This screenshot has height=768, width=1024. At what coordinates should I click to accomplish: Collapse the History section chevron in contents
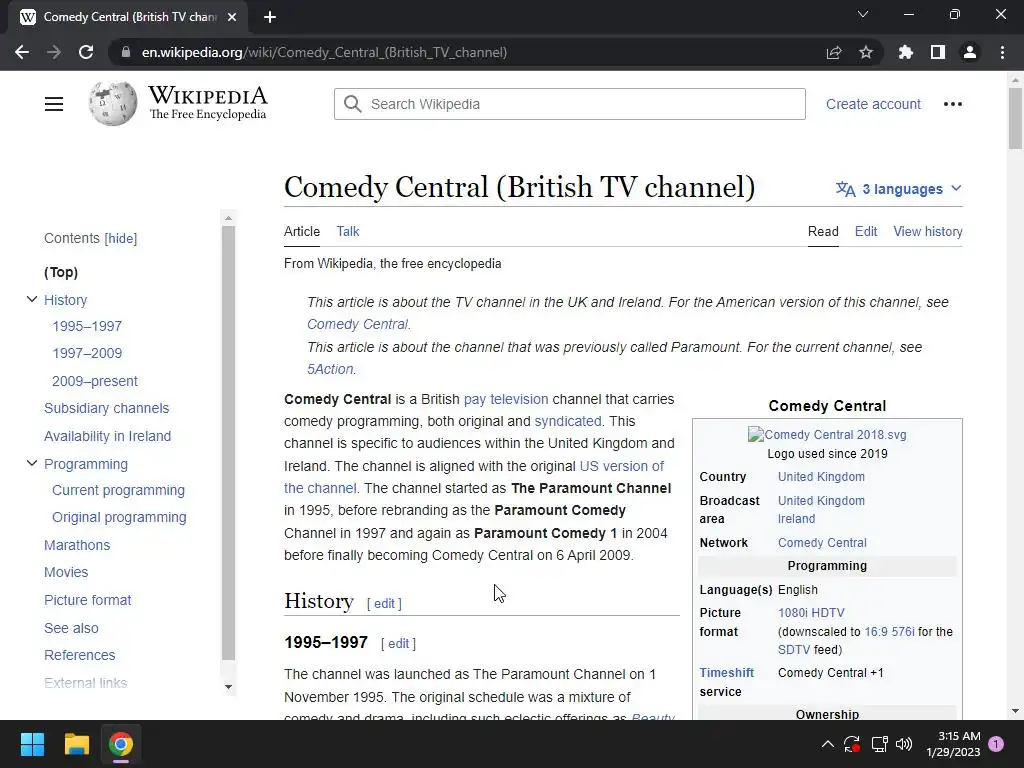[31, 299]
